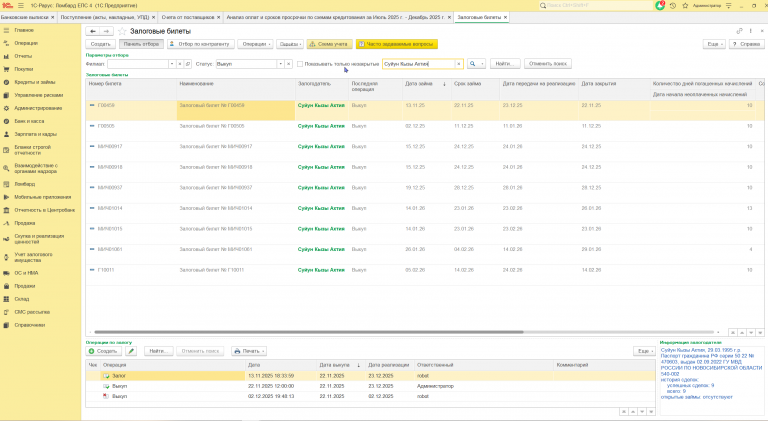
Task: Expand the Операции dropdown in toolbar
Action: (x=254, y=45)
